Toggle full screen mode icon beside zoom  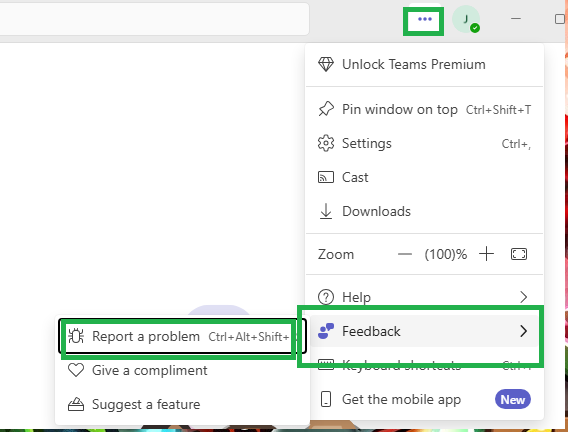[x=519, y=254]
